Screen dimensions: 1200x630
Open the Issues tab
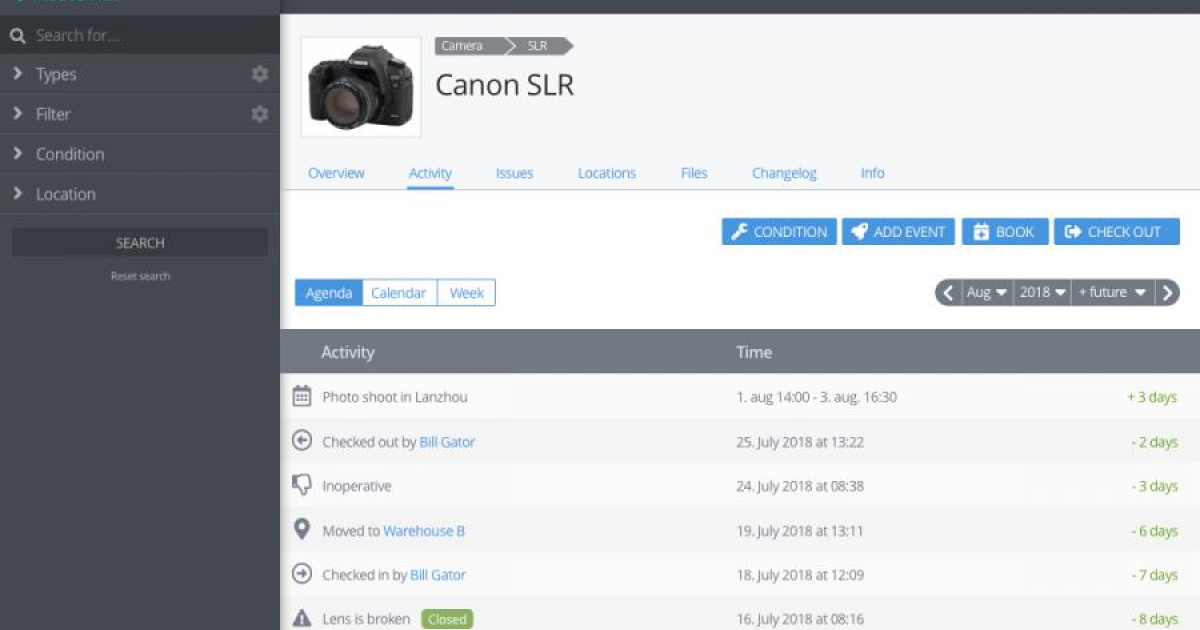[514, 173]
